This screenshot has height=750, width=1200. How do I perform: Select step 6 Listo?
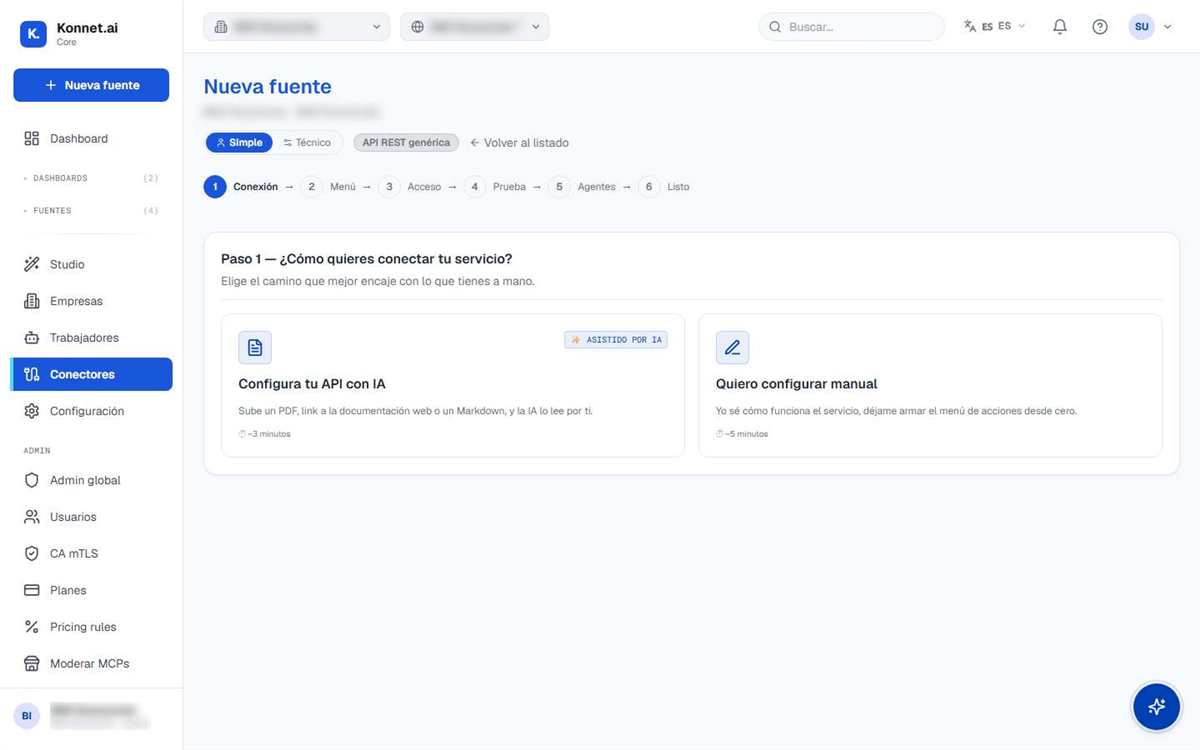pyautogui.click(x=664, y=187)
